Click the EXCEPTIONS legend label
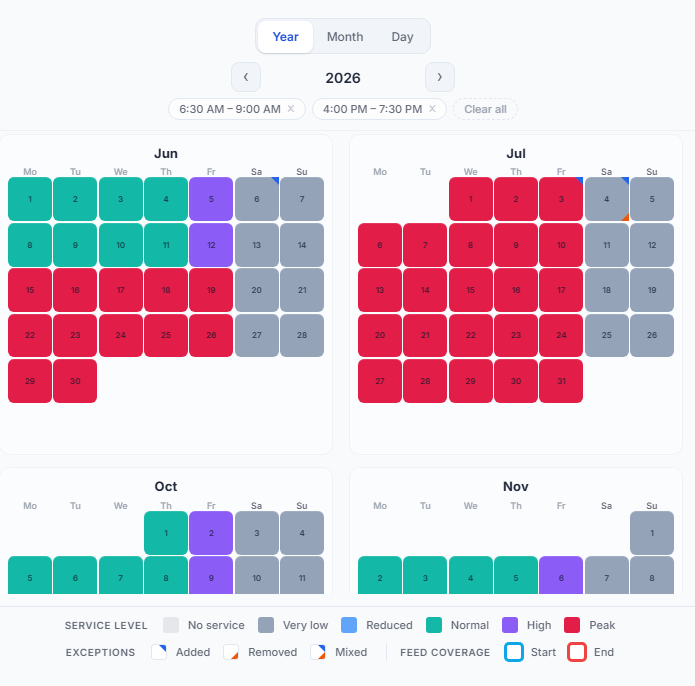This screenshot has width=695, height=686. click(100, 653)
